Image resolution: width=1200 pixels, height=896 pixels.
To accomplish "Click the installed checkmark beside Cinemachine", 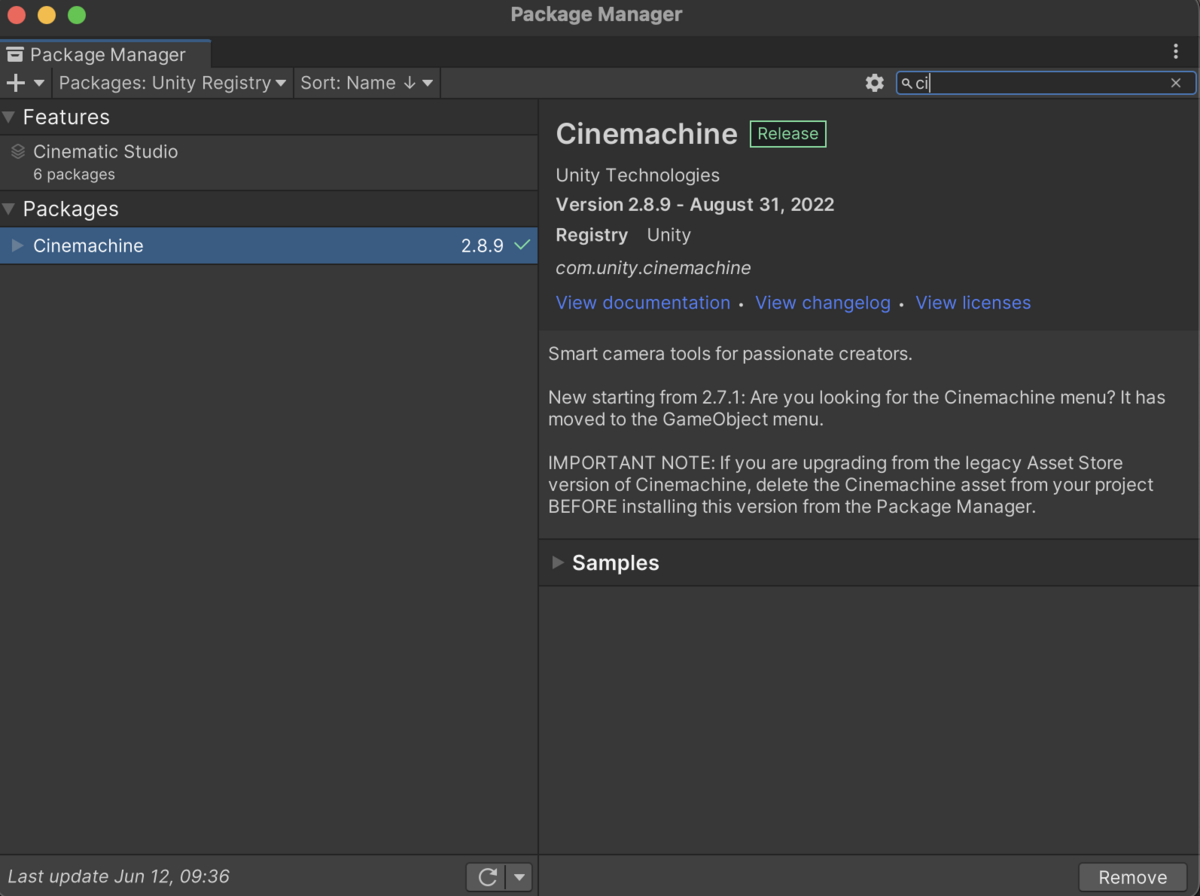I will [x=522, y=245].
